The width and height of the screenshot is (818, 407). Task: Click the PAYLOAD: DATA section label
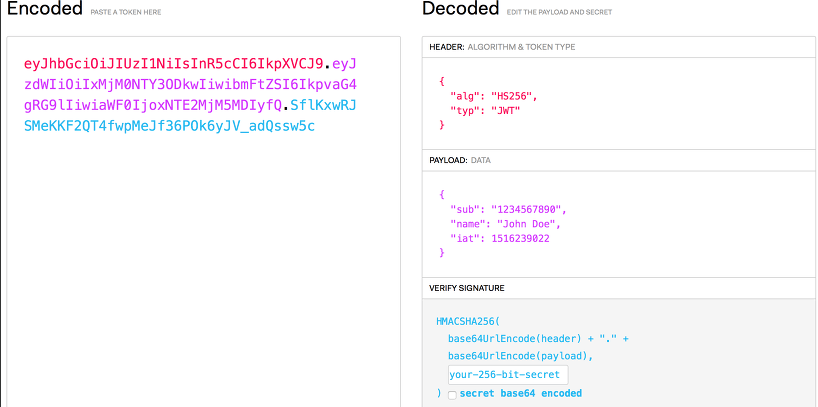[x=460, y=160]
